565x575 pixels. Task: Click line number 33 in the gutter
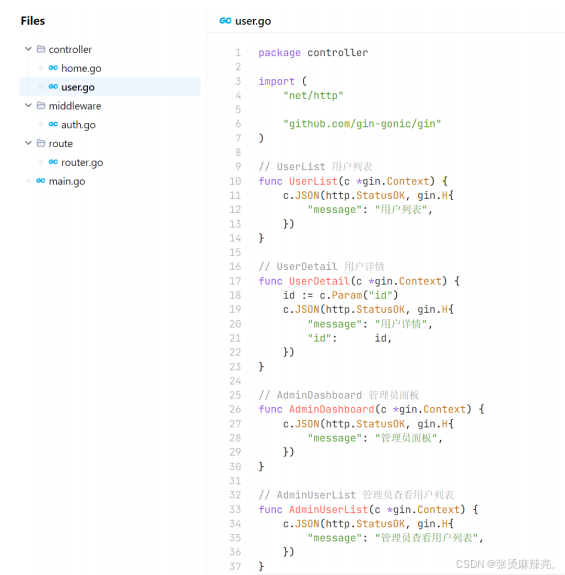pyautogui.click(x=235, y=509)
